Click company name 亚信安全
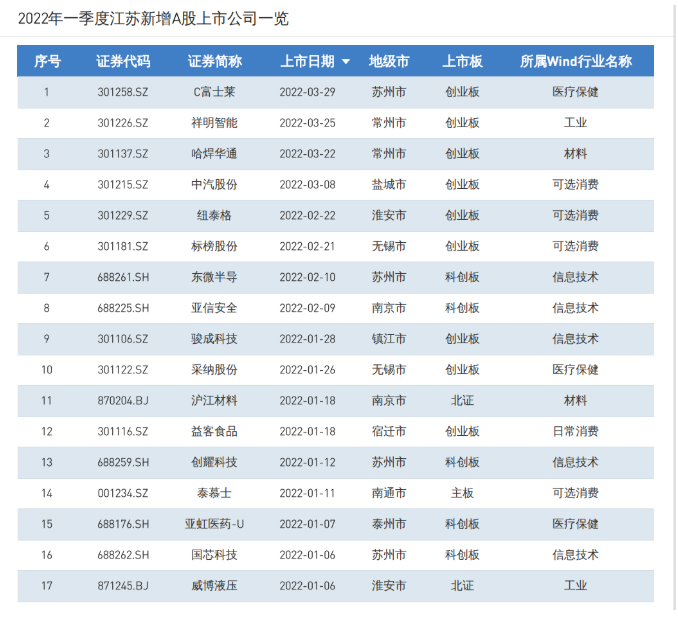 pos(214,308)
